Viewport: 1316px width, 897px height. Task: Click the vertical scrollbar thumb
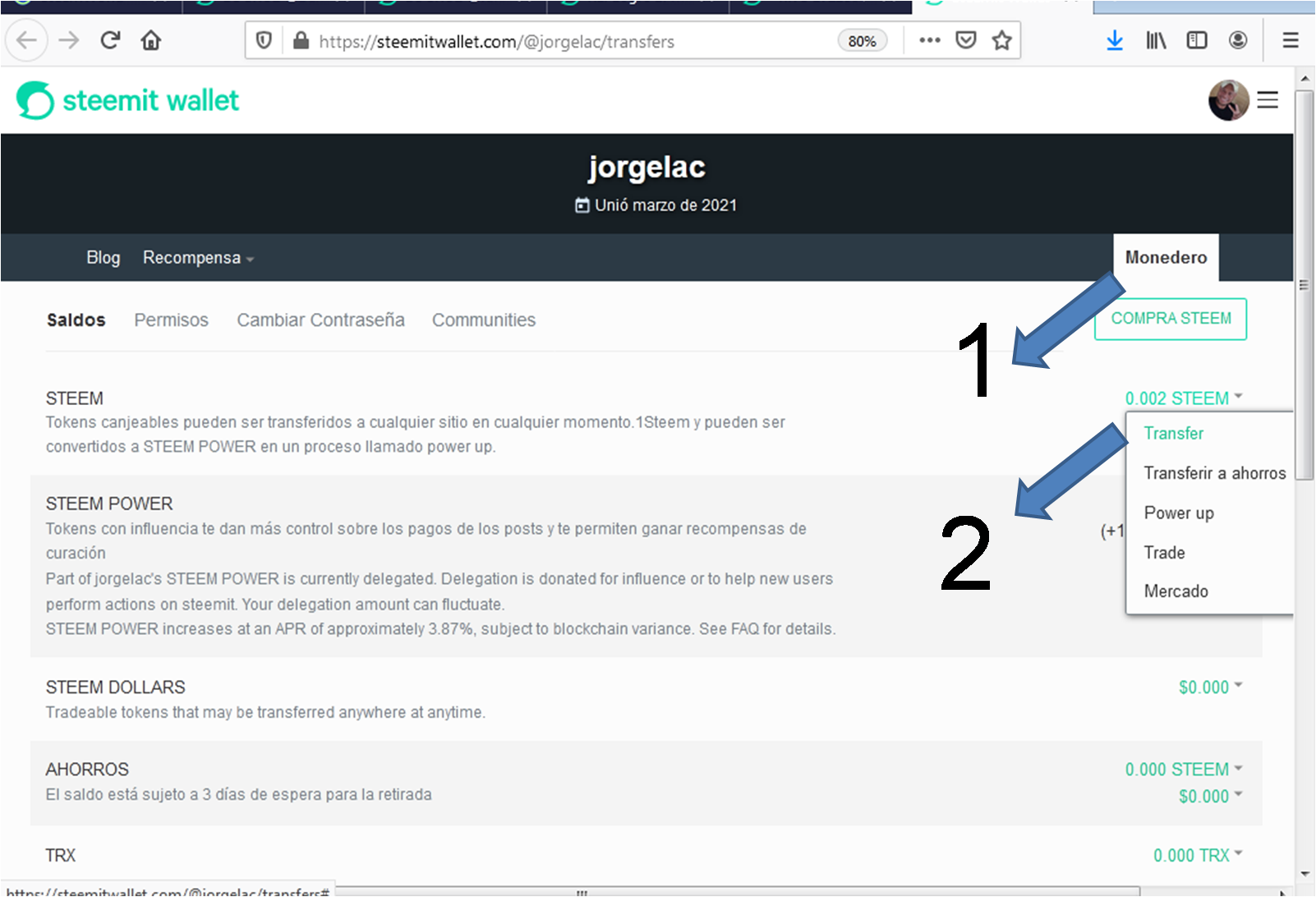(1304, 283)
